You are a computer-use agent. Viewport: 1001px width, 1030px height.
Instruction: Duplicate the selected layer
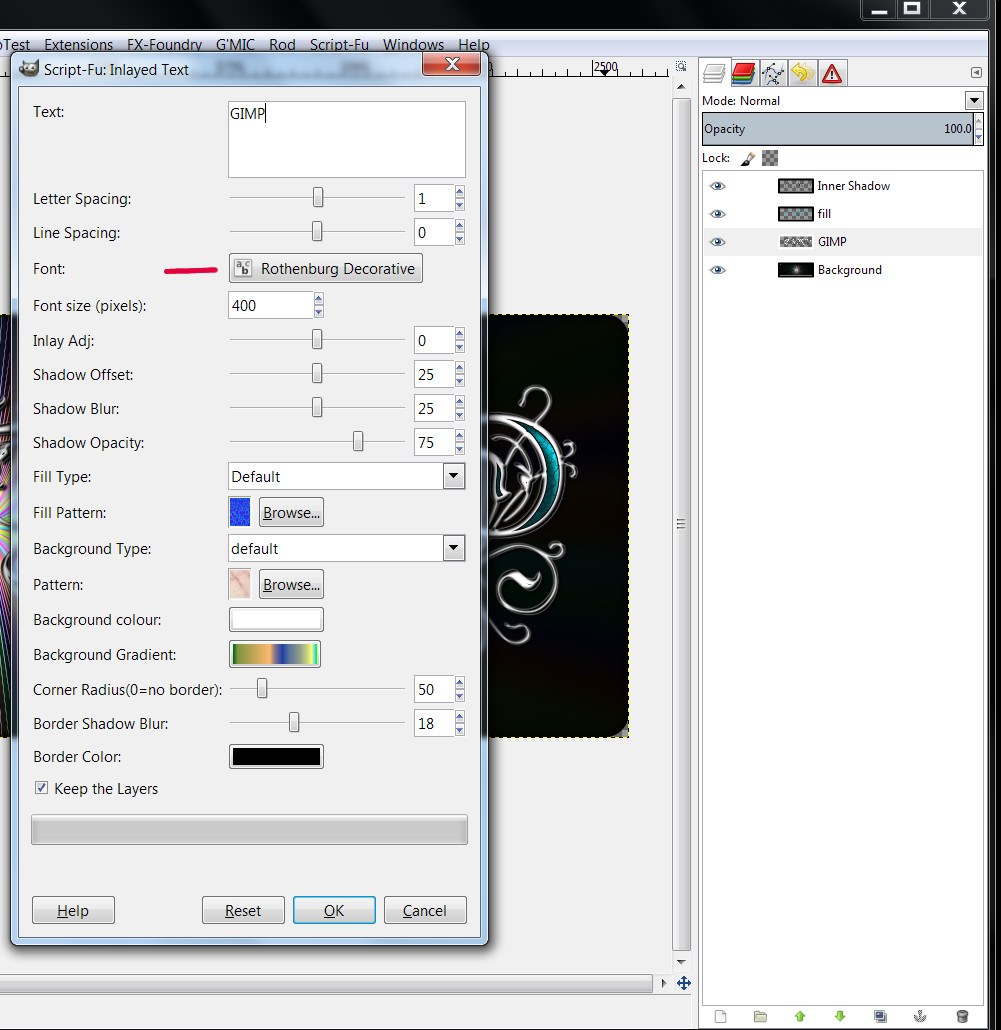[x=880, y=1016]
